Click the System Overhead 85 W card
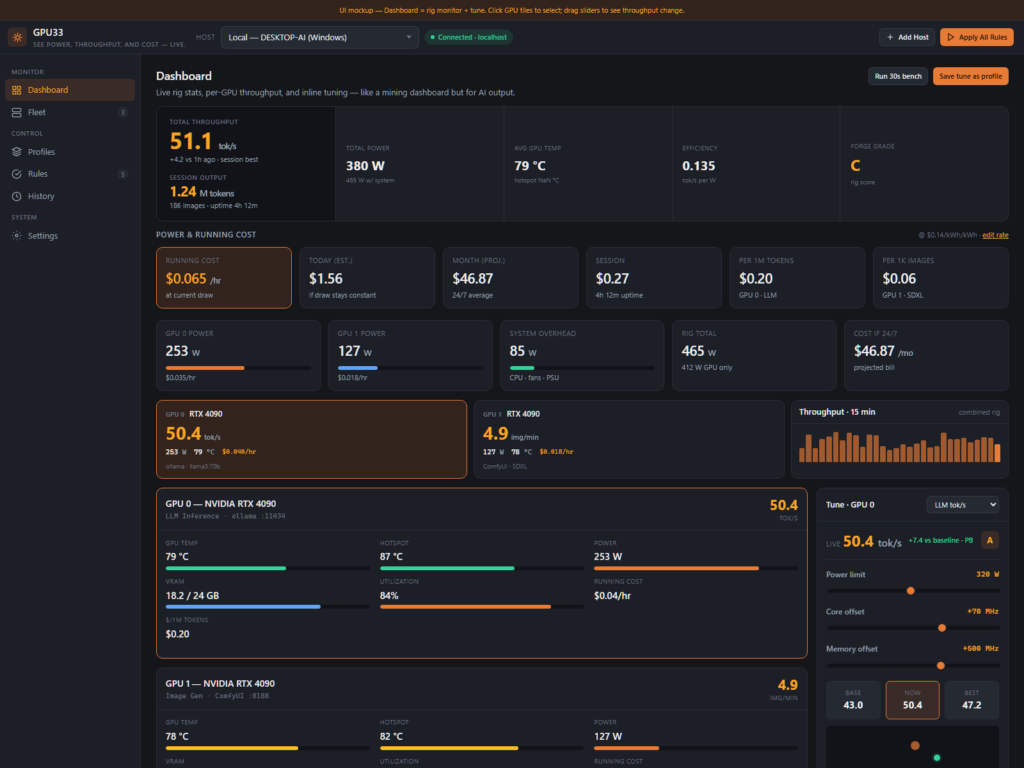The image size is (1024, 768). (582, 355)
